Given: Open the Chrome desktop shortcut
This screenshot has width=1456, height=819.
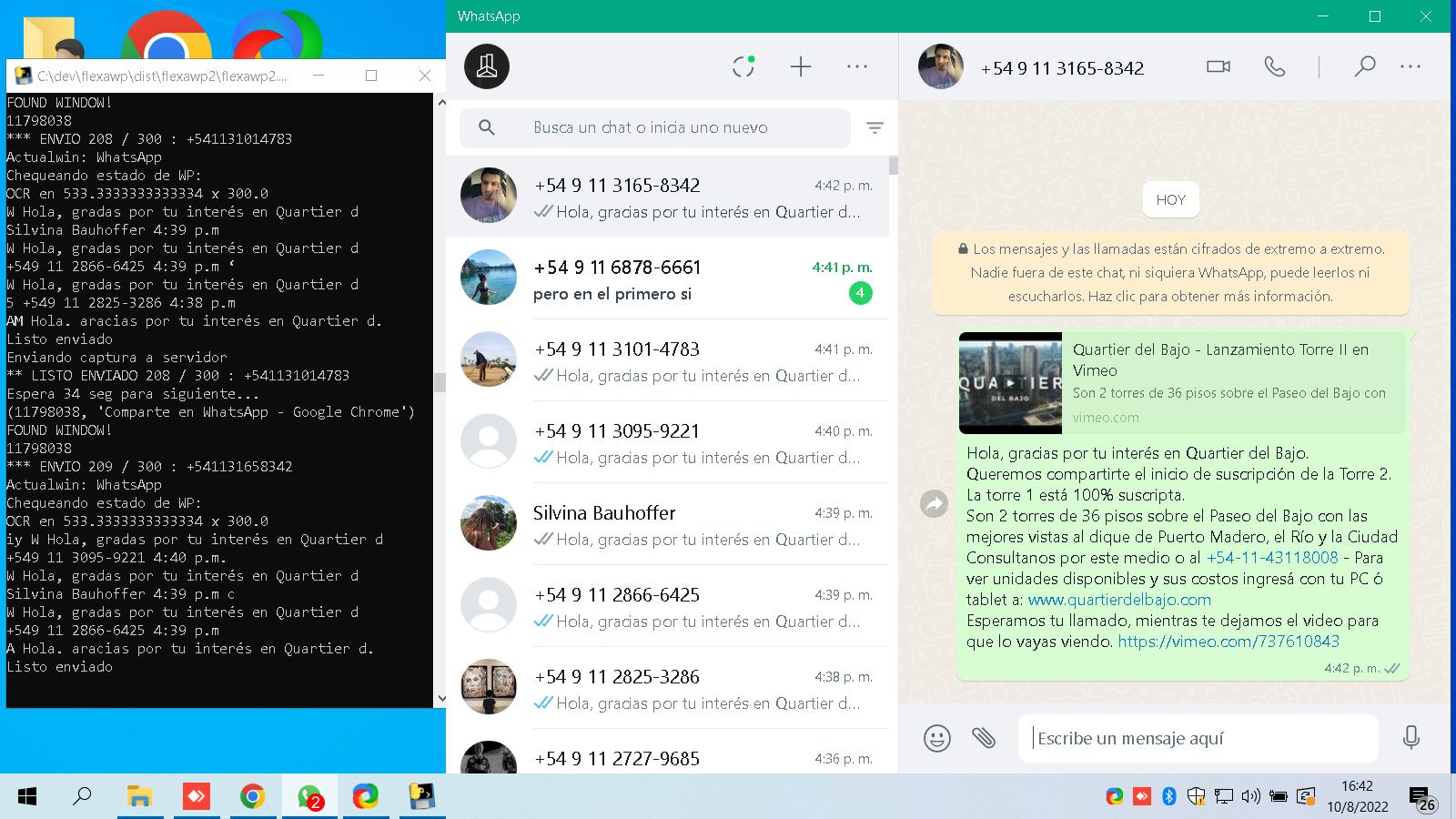Looking at the screenshot, I should (167, 36).
